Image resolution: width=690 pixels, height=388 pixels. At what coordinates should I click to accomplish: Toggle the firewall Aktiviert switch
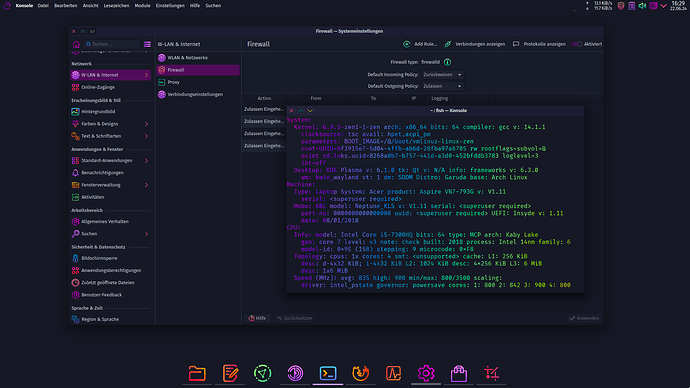577,44
